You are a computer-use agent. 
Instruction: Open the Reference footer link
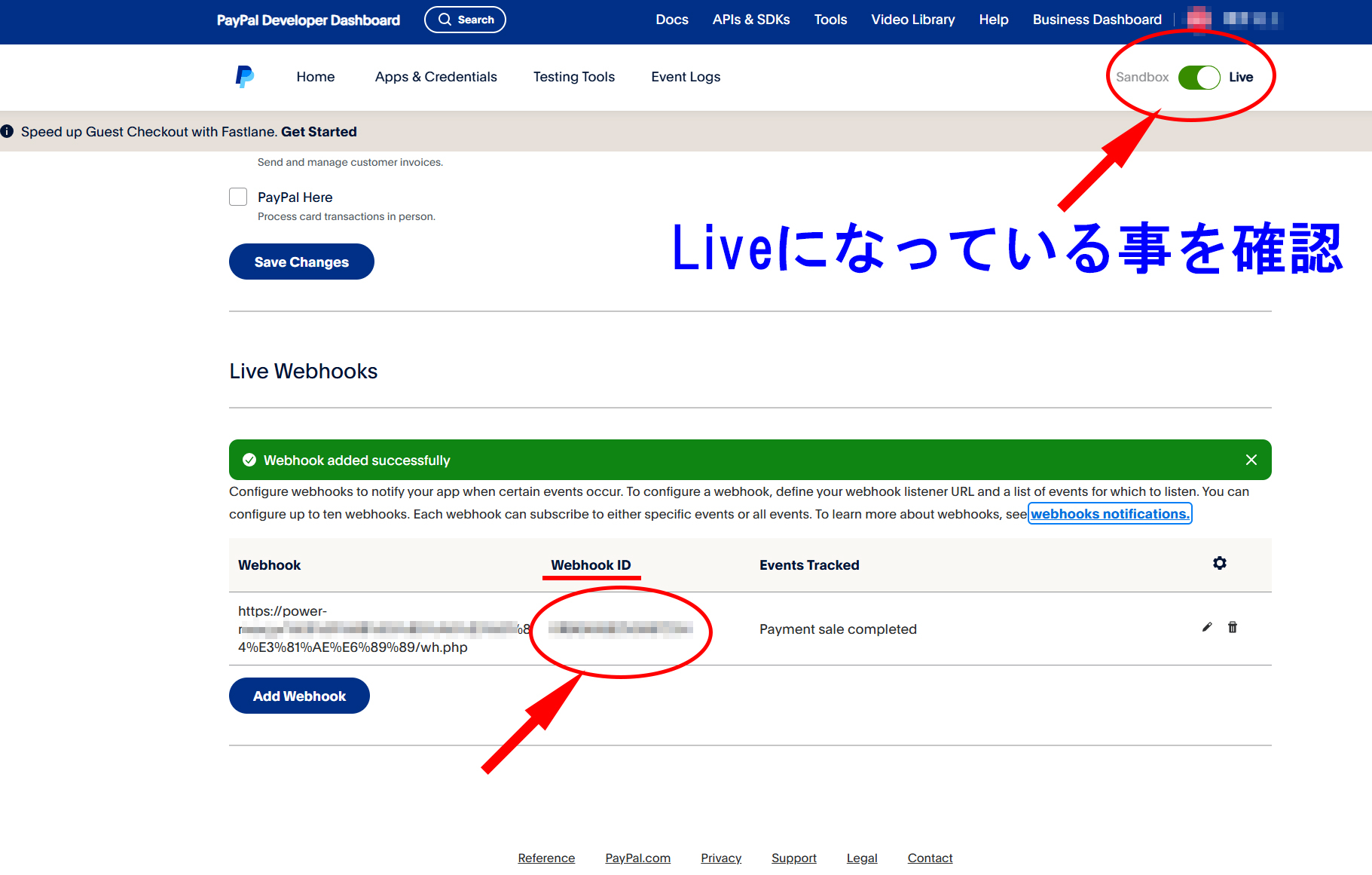coord(546,858)
